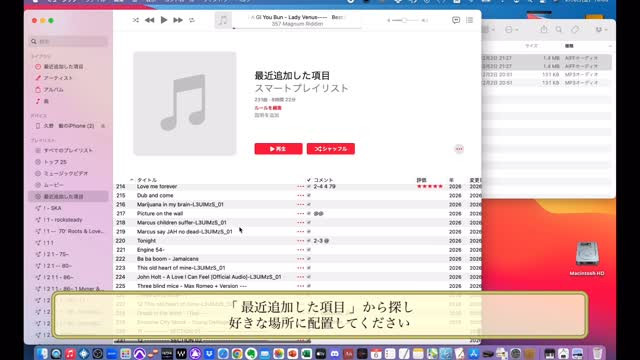Open ··· menu for "Three blind mice"
Image resolution: width=640 pixels, height=360 pixels.
pos(301,286)
